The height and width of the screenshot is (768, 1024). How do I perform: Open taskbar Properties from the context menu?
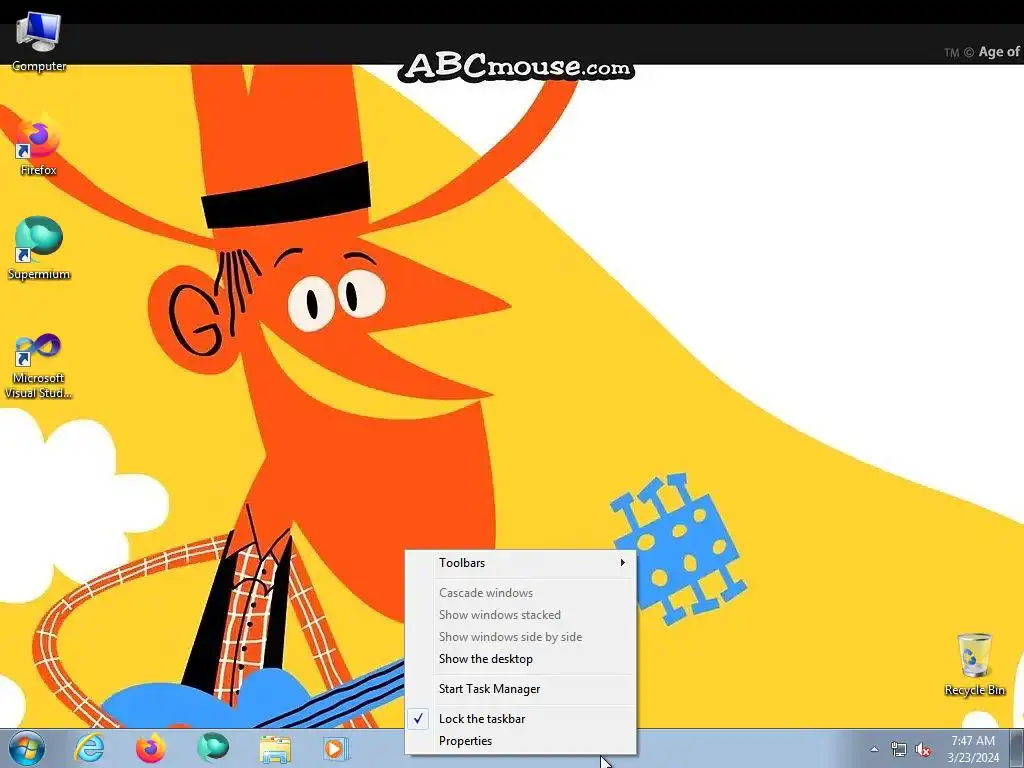click(x=521, y=741)
